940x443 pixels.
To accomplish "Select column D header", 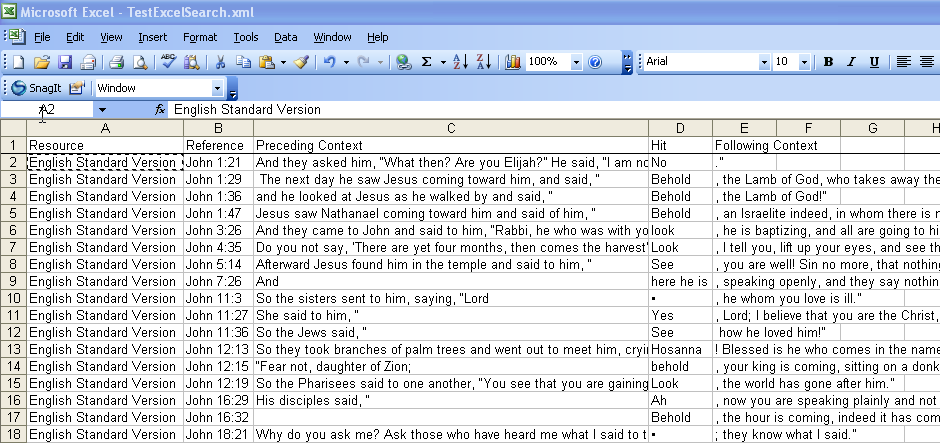I will pyautogui.click(x=680, y=128).
